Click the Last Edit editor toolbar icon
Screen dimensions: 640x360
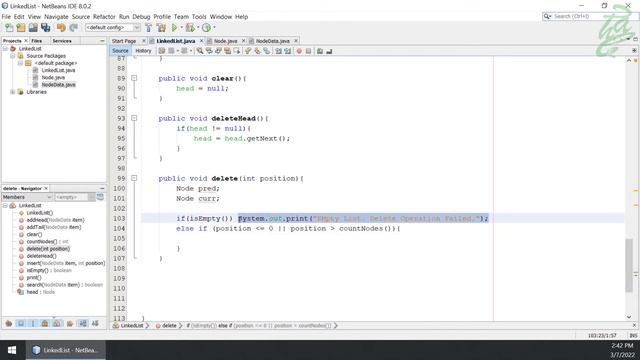point(162,51)
